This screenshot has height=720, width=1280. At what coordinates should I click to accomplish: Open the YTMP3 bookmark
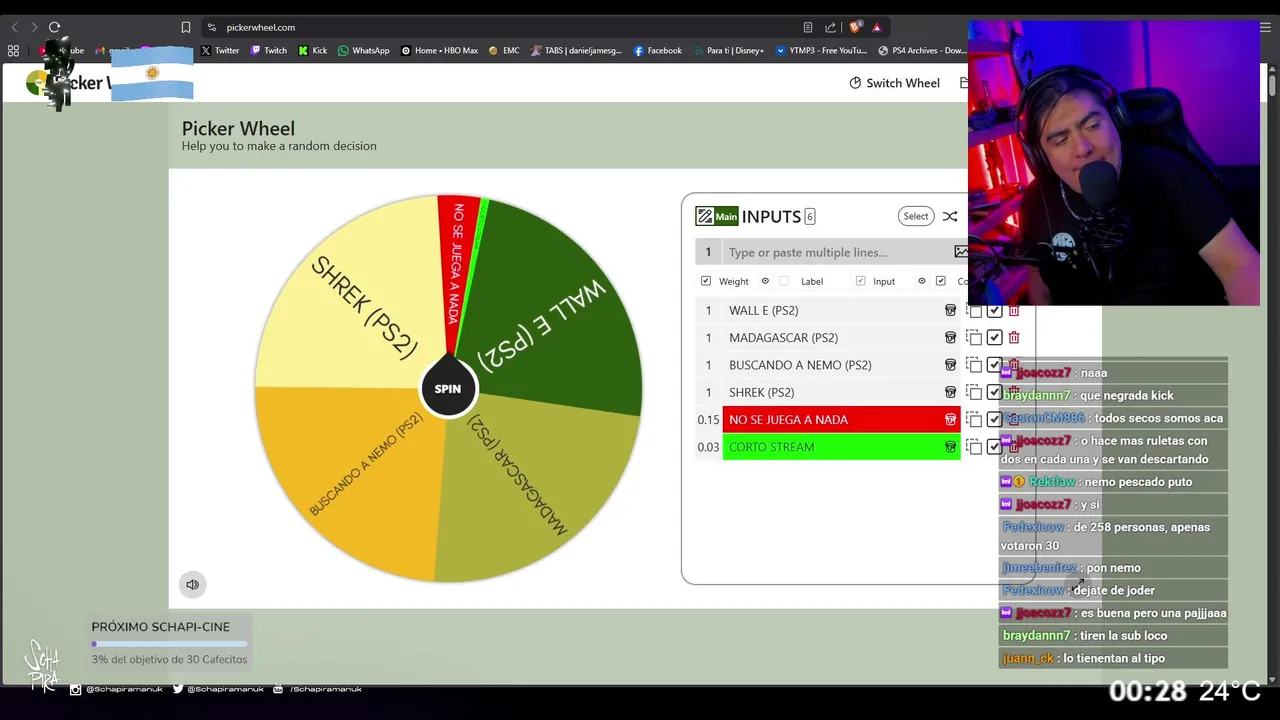tap(822, 50)
